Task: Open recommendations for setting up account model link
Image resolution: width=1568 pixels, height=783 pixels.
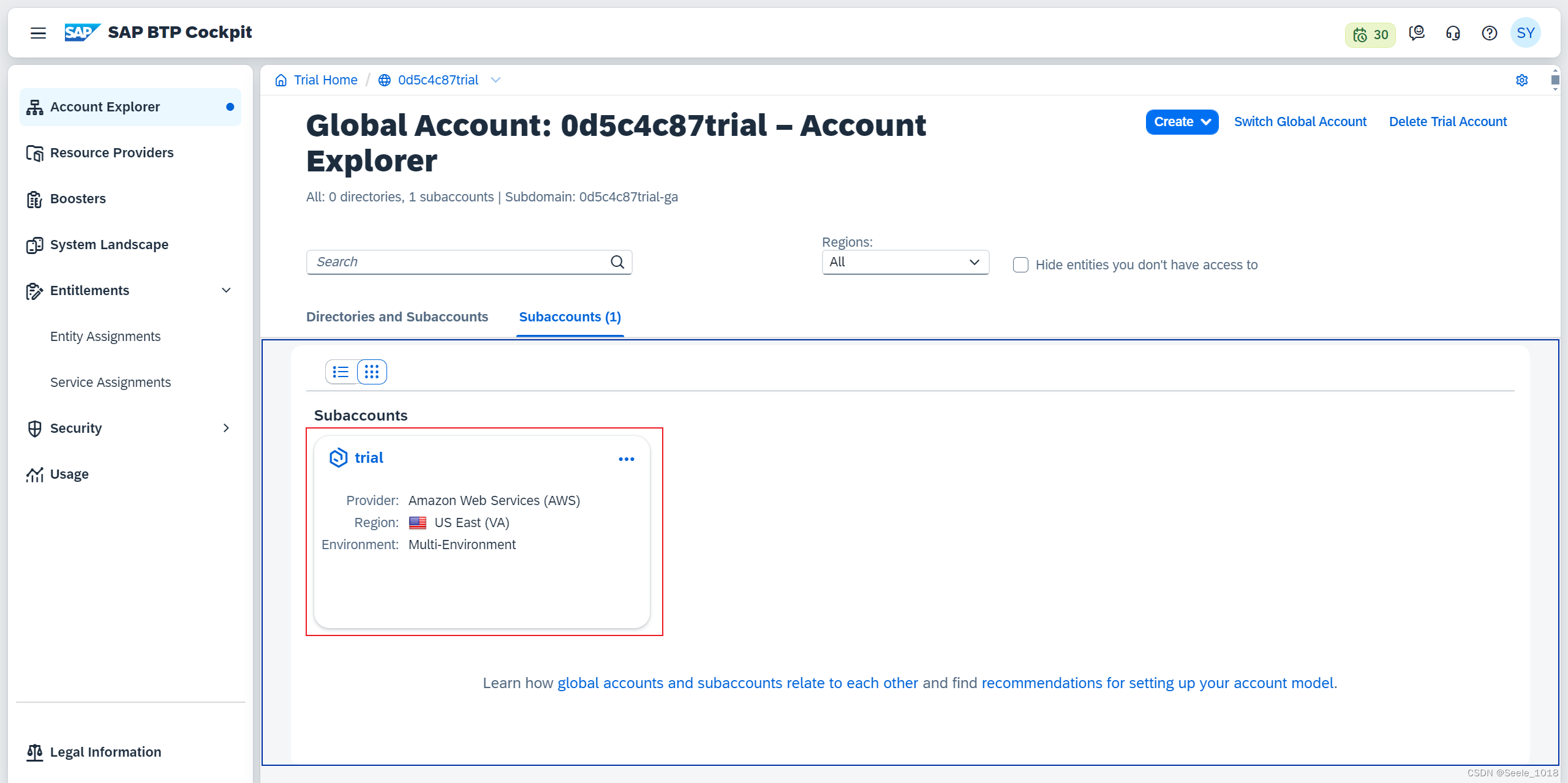Action: [1158, 683]
